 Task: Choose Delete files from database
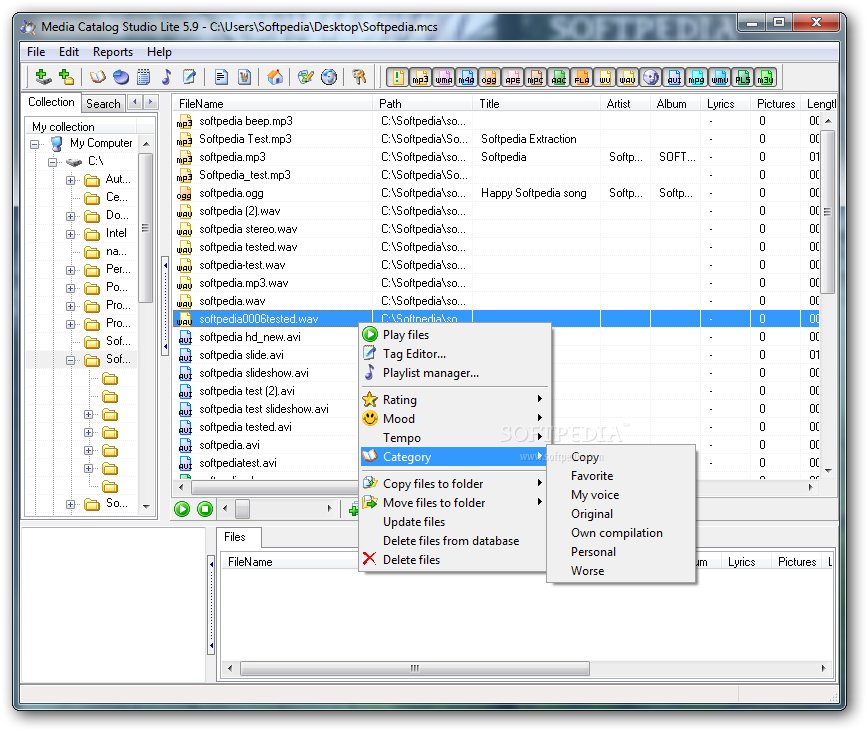pyautogui.click(x=454, y=541)
